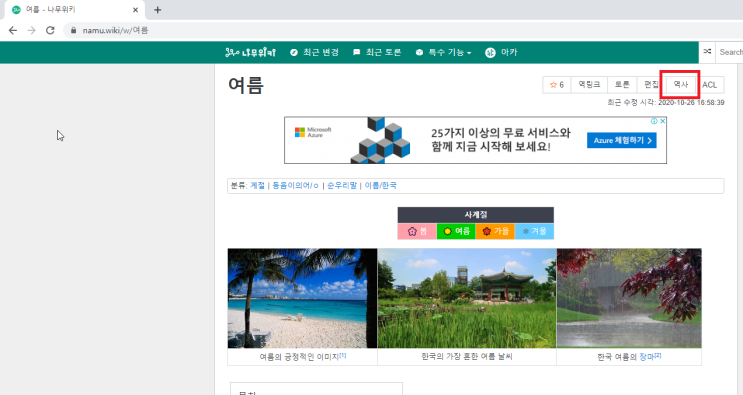Open the Korean pavilion summer image
The width and height of the screenshot is (743, 395).
click(467, 298)
